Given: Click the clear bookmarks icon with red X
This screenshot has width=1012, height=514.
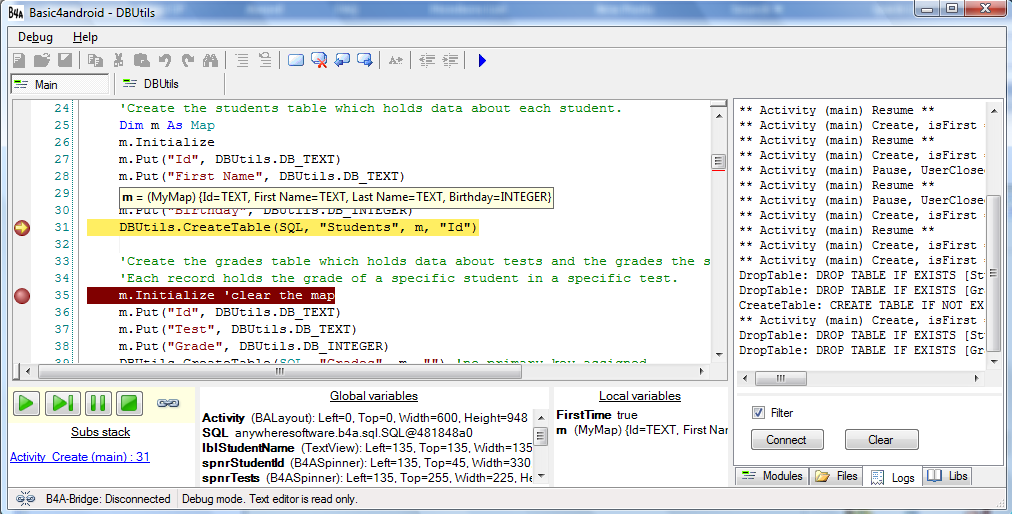Looking at the screenshot, I should tap(319, 61).
